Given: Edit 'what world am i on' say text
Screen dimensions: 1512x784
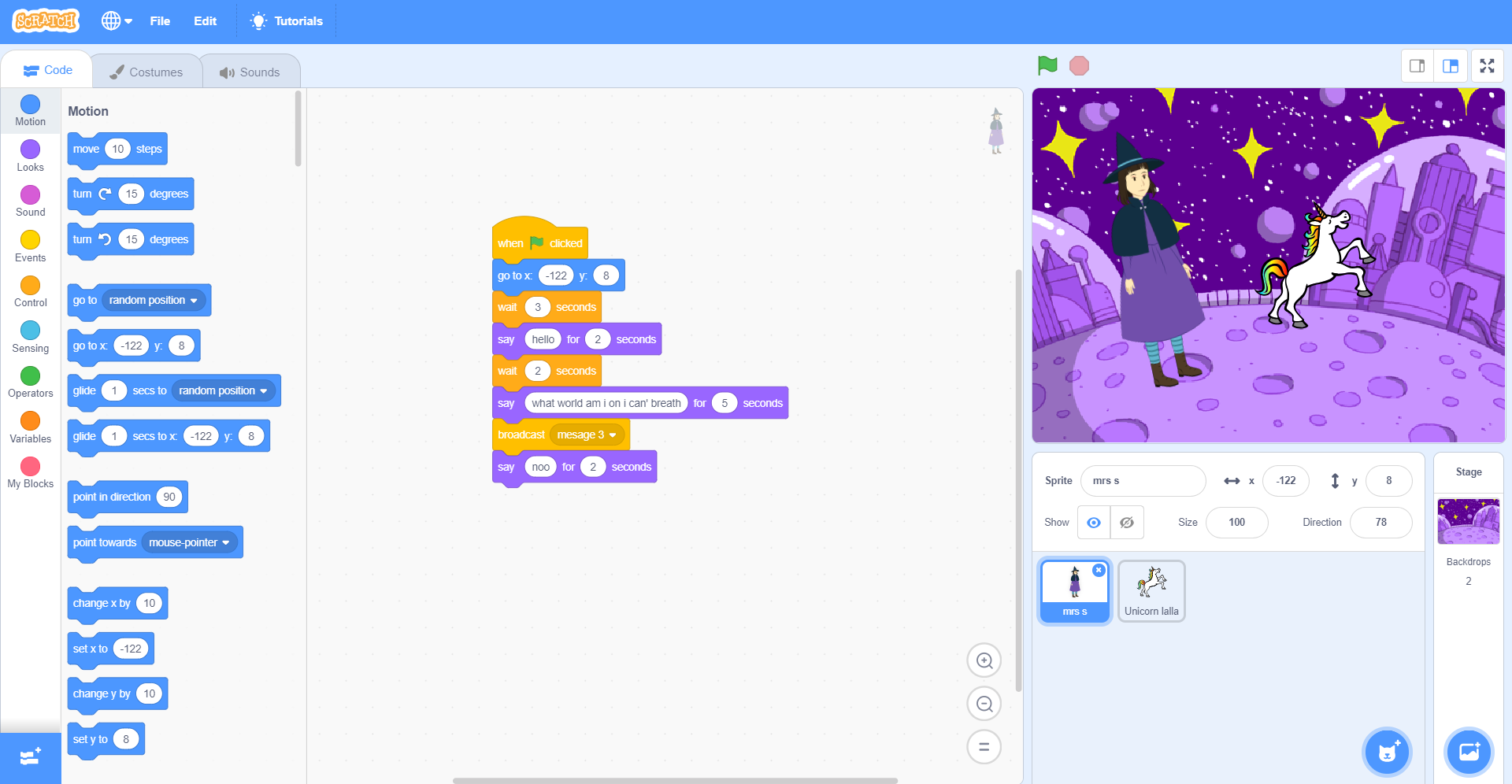Looking at the screenshot, I should click(x=606, y=404).
